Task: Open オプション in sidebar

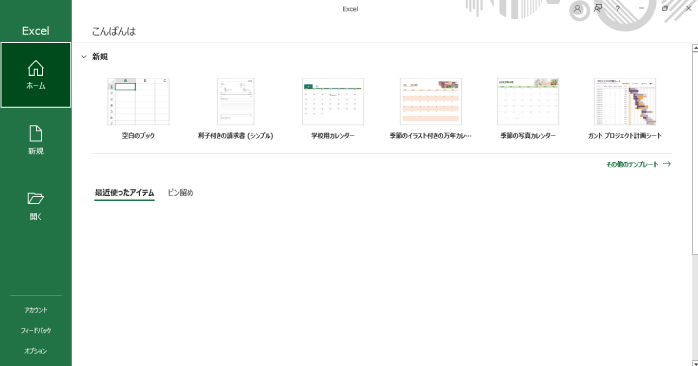Action: (36, 351)
